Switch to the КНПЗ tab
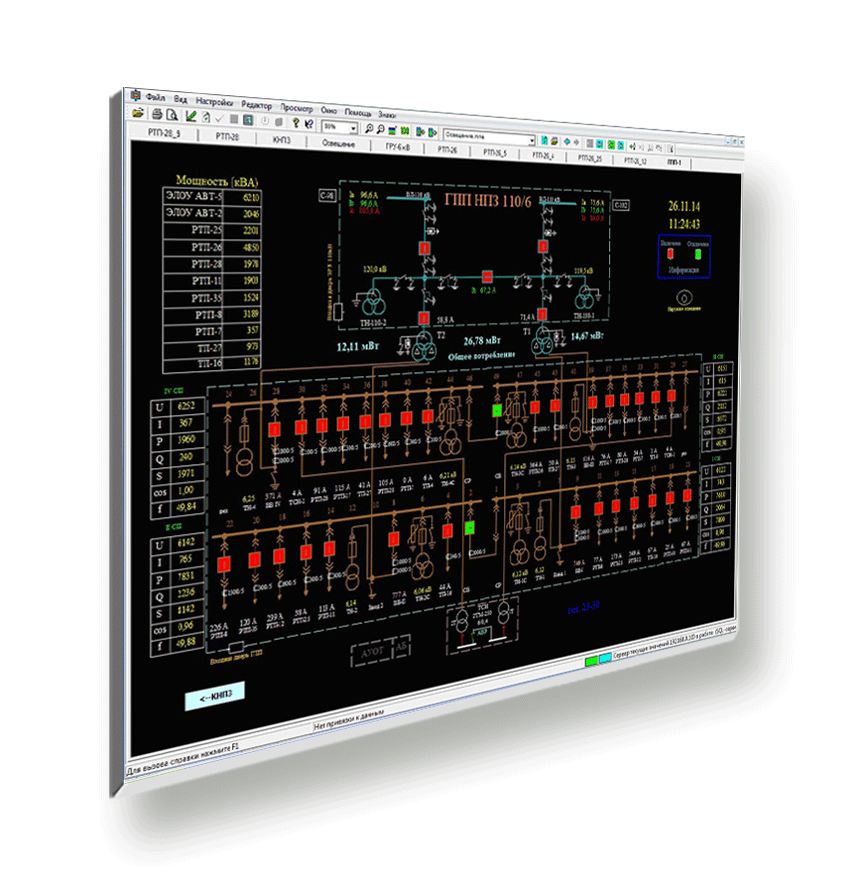 click(x=281, y=139)
